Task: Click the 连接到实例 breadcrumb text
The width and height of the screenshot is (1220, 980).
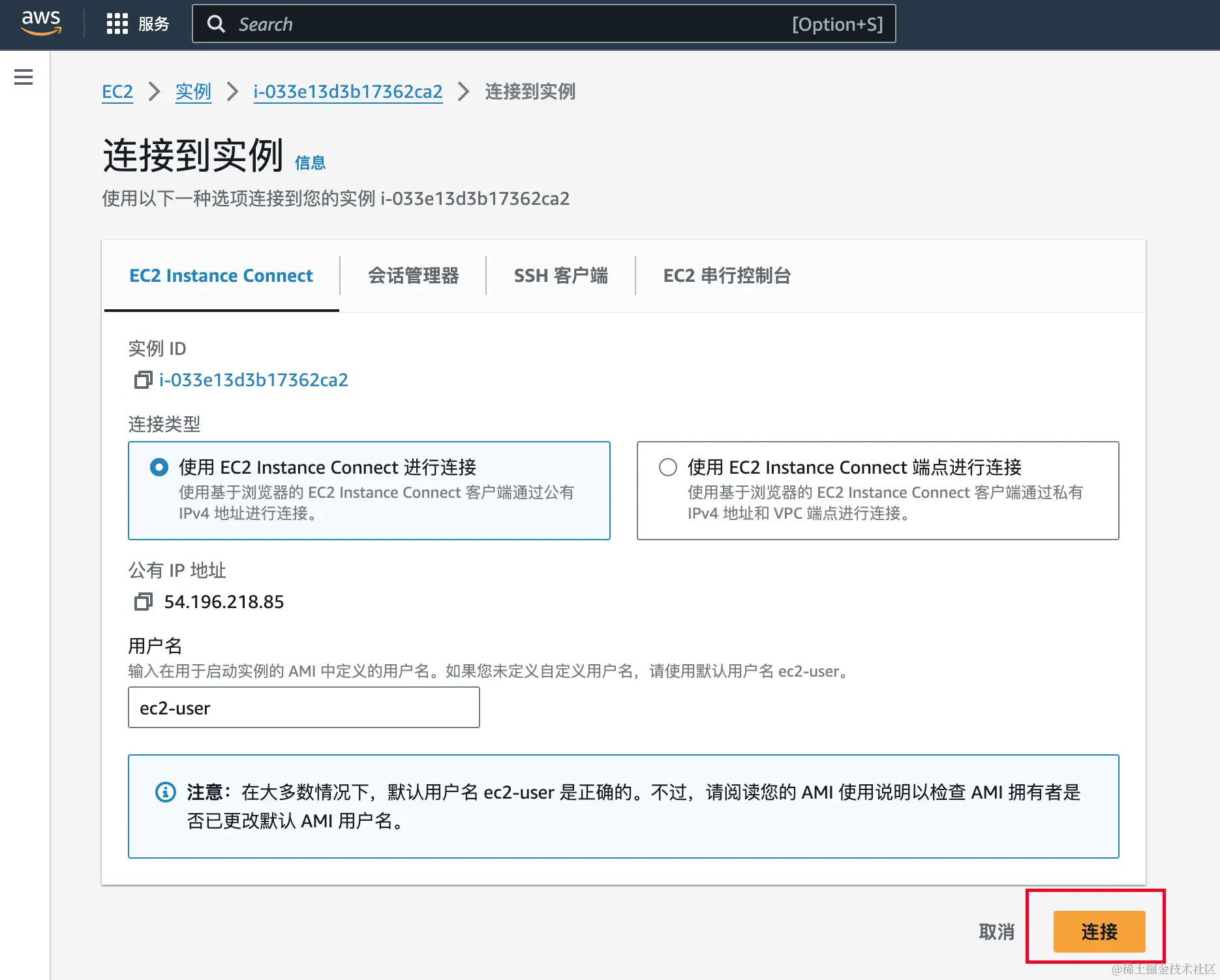Action: point(530,91)
